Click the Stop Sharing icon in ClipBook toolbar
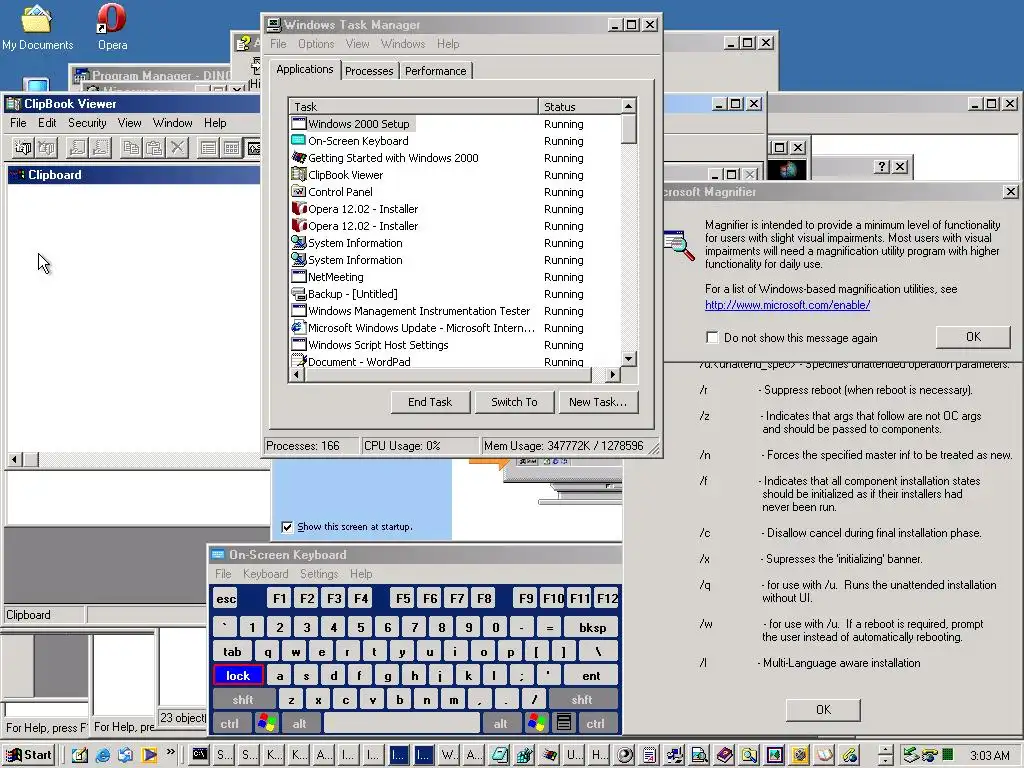 coord(100,148)
